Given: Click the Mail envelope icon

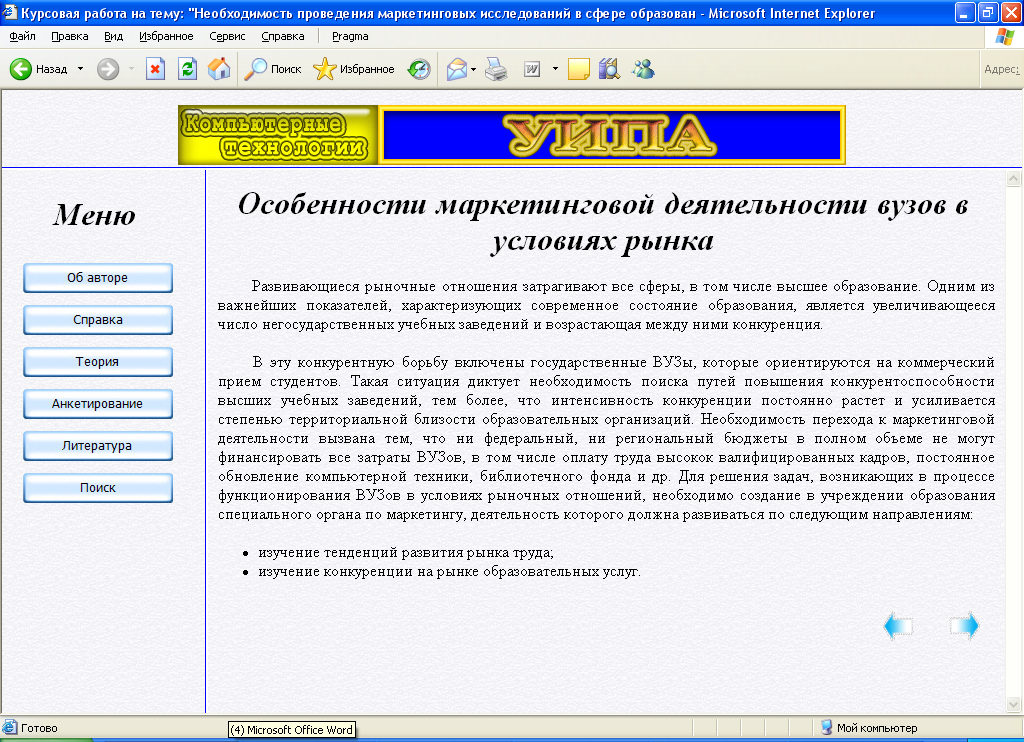Looking at the screenshot, I should (457, 69).
